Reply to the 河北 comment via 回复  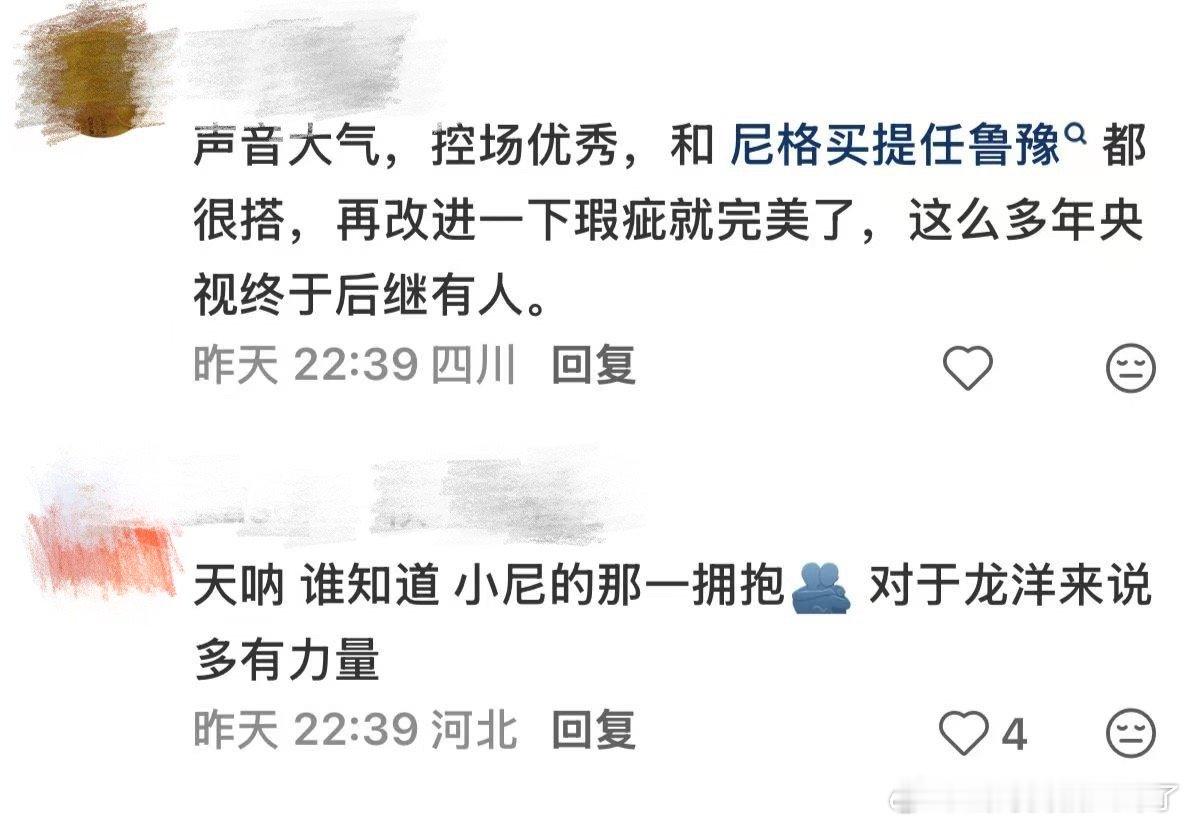coord(593,730)
